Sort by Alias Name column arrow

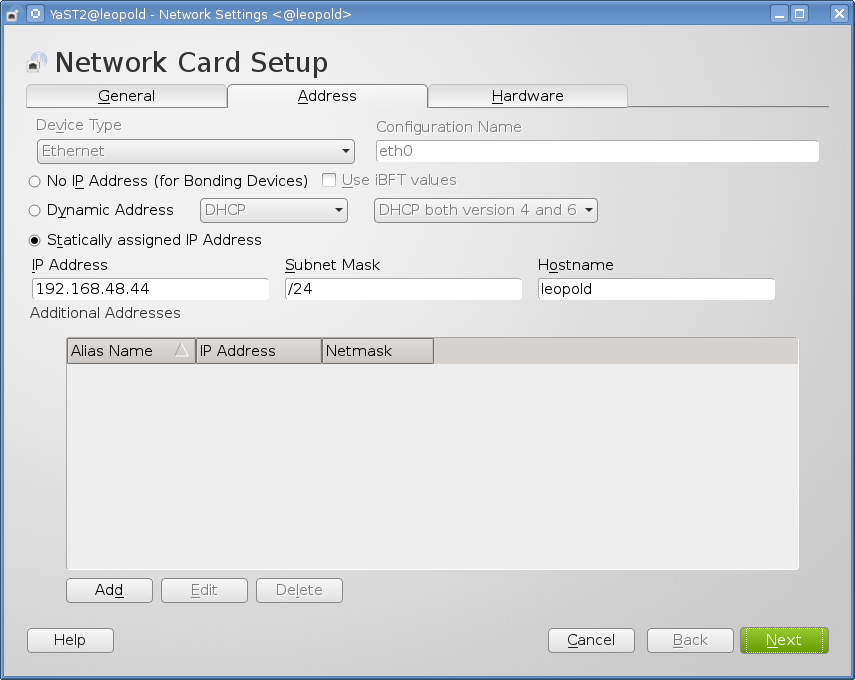coord(181,351)
